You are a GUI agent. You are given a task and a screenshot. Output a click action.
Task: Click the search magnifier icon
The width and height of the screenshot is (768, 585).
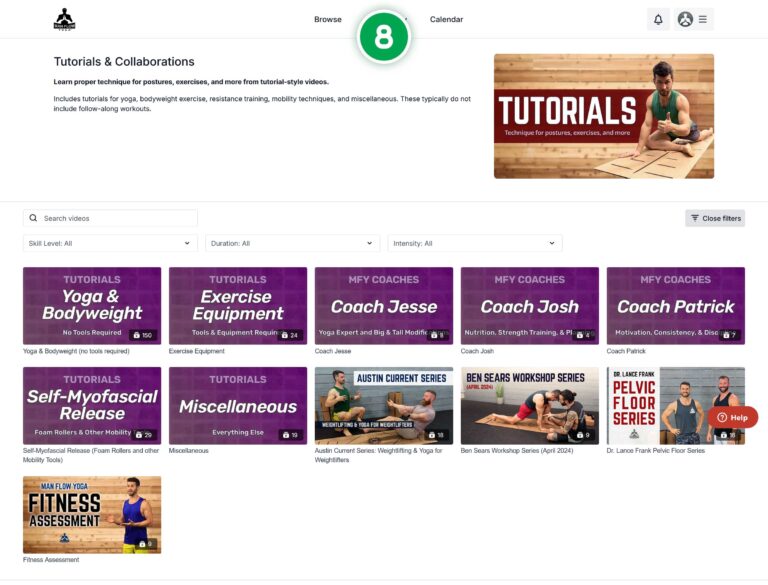click(x=33, y=218)
